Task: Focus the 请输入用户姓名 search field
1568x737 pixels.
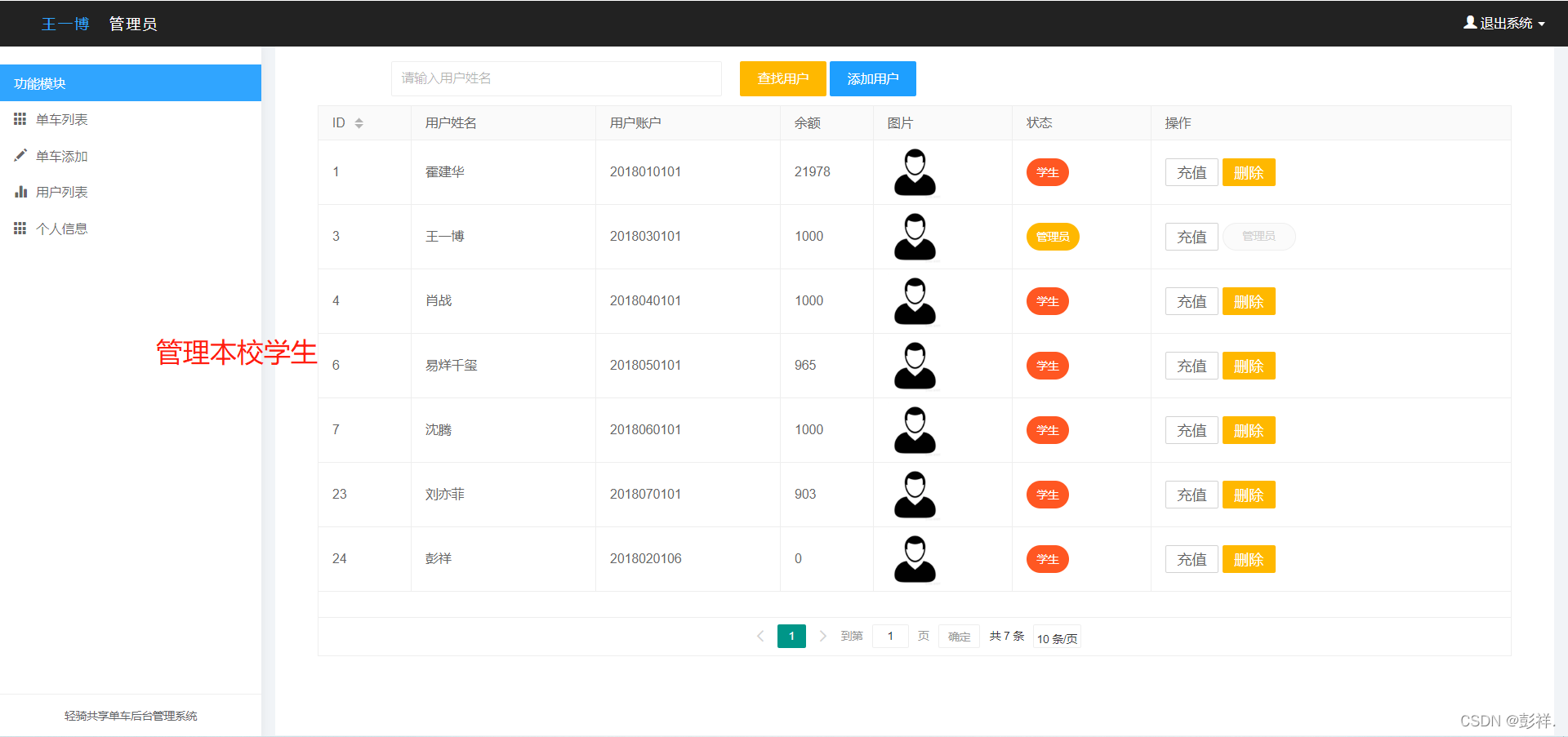Action: pyautogui.click(x=556, y=78)
